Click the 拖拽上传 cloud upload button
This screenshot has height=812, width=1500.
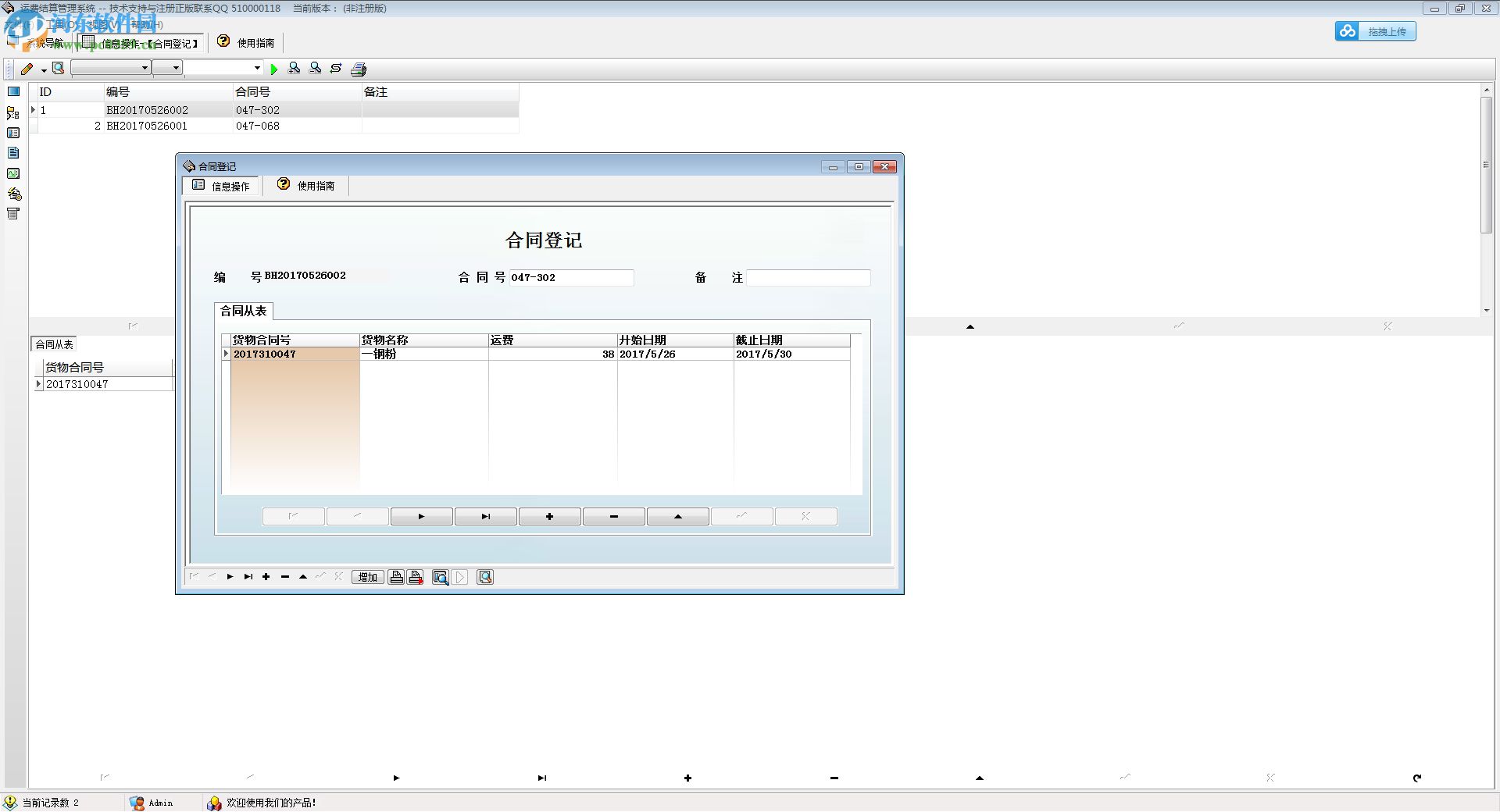pos(1376,31)
